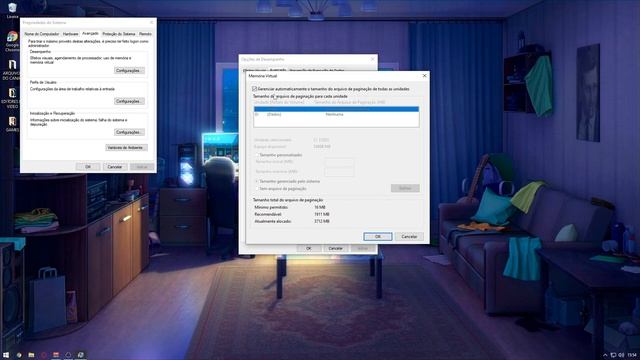Click the Definir button in Memória Virtual
Image resolution: width=640 pixels, height=360 pixels.
click(x=405, y=188)
